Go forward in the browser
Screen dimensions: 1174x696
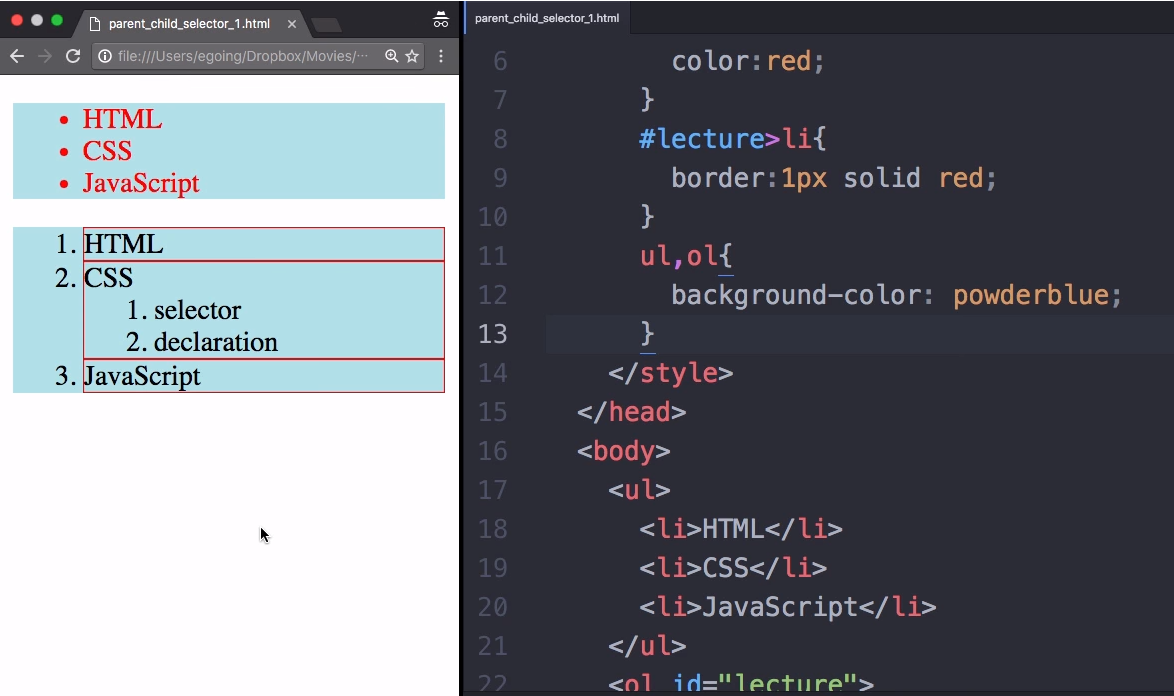click(45, 56)
